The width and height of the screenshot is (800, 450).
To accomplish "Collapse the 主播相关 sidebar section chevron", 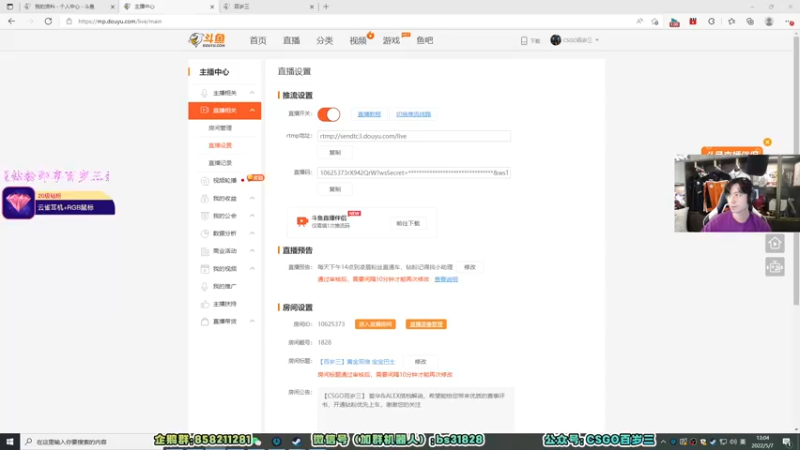I will [x=252, y=93].
